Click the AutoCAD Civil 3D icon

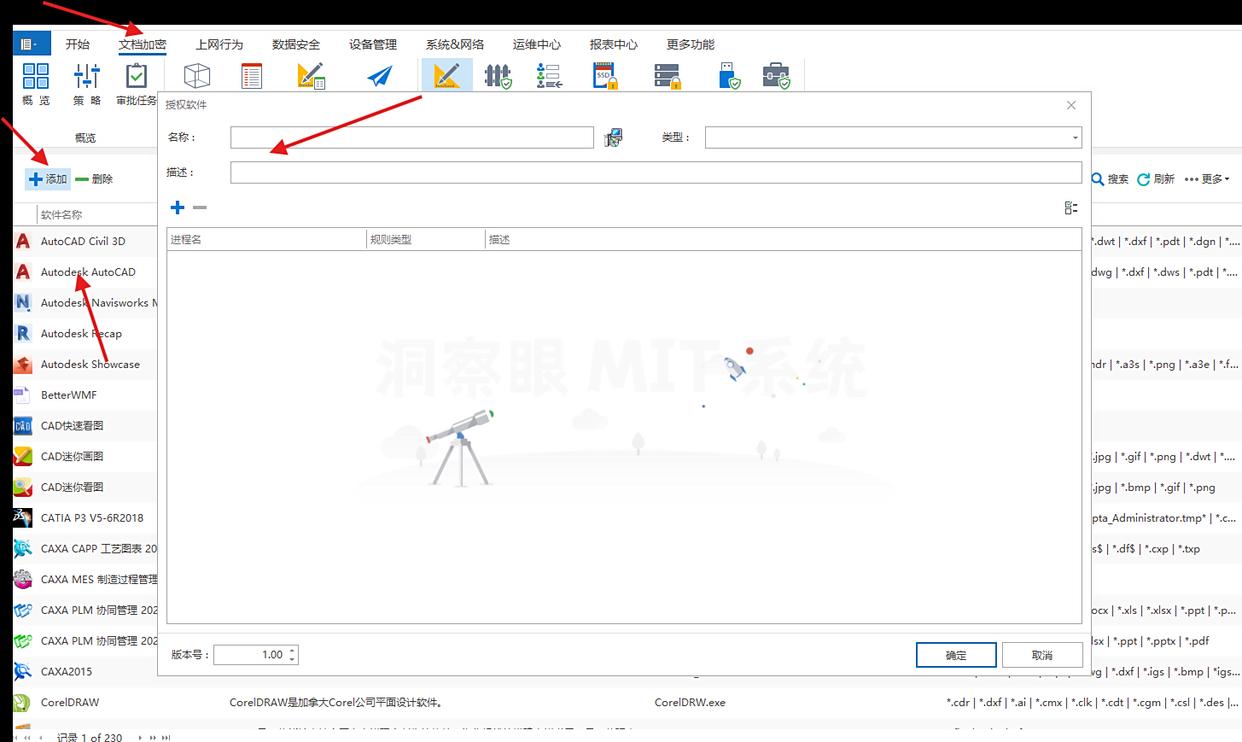pyautogui.click(x=23, y=241)
